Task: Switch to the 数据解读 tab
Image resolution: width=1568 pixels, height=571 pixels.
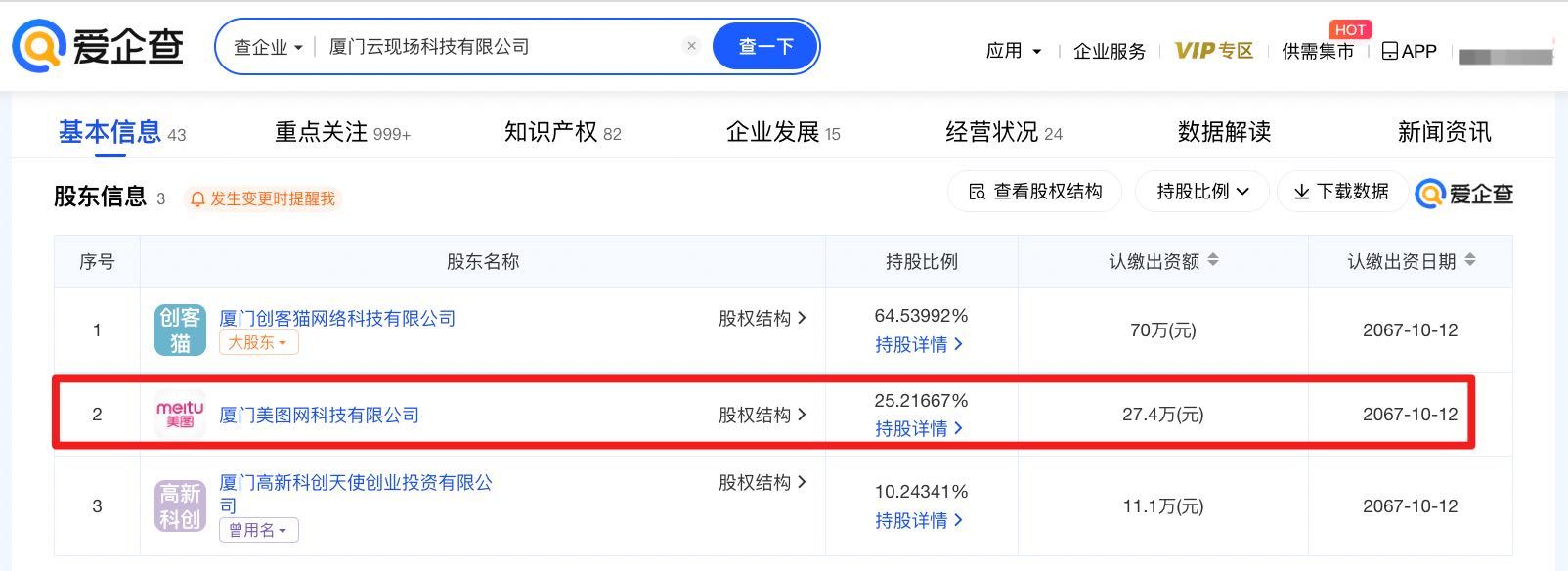Action: (x=1224, y=132)
